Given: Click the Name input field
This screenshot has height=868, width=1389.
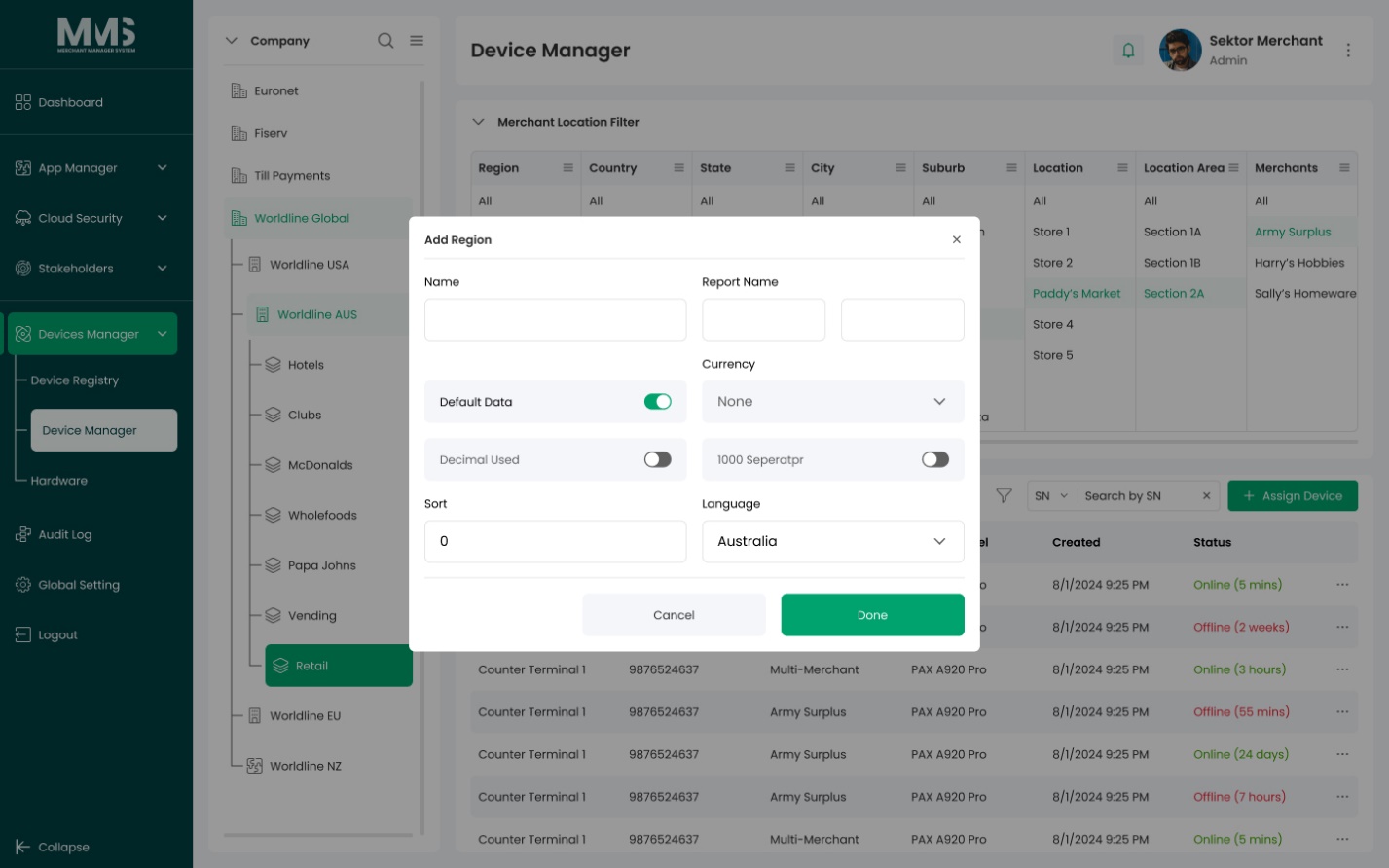Looking at the screenshot, I should [556, 319].
